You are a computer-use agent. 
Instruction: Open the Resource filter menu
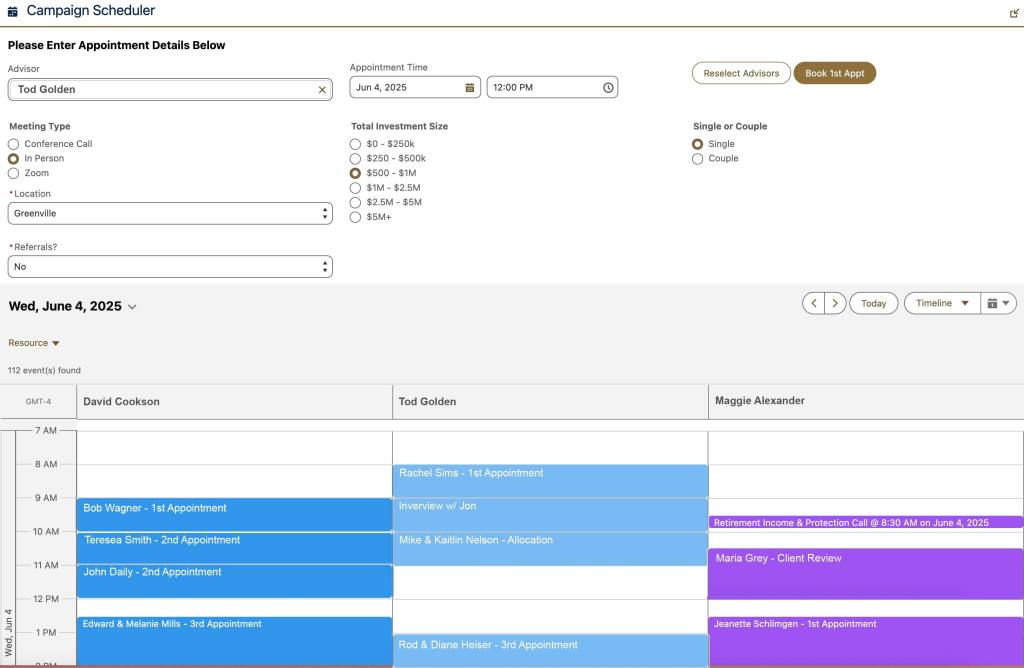(34, 343)
